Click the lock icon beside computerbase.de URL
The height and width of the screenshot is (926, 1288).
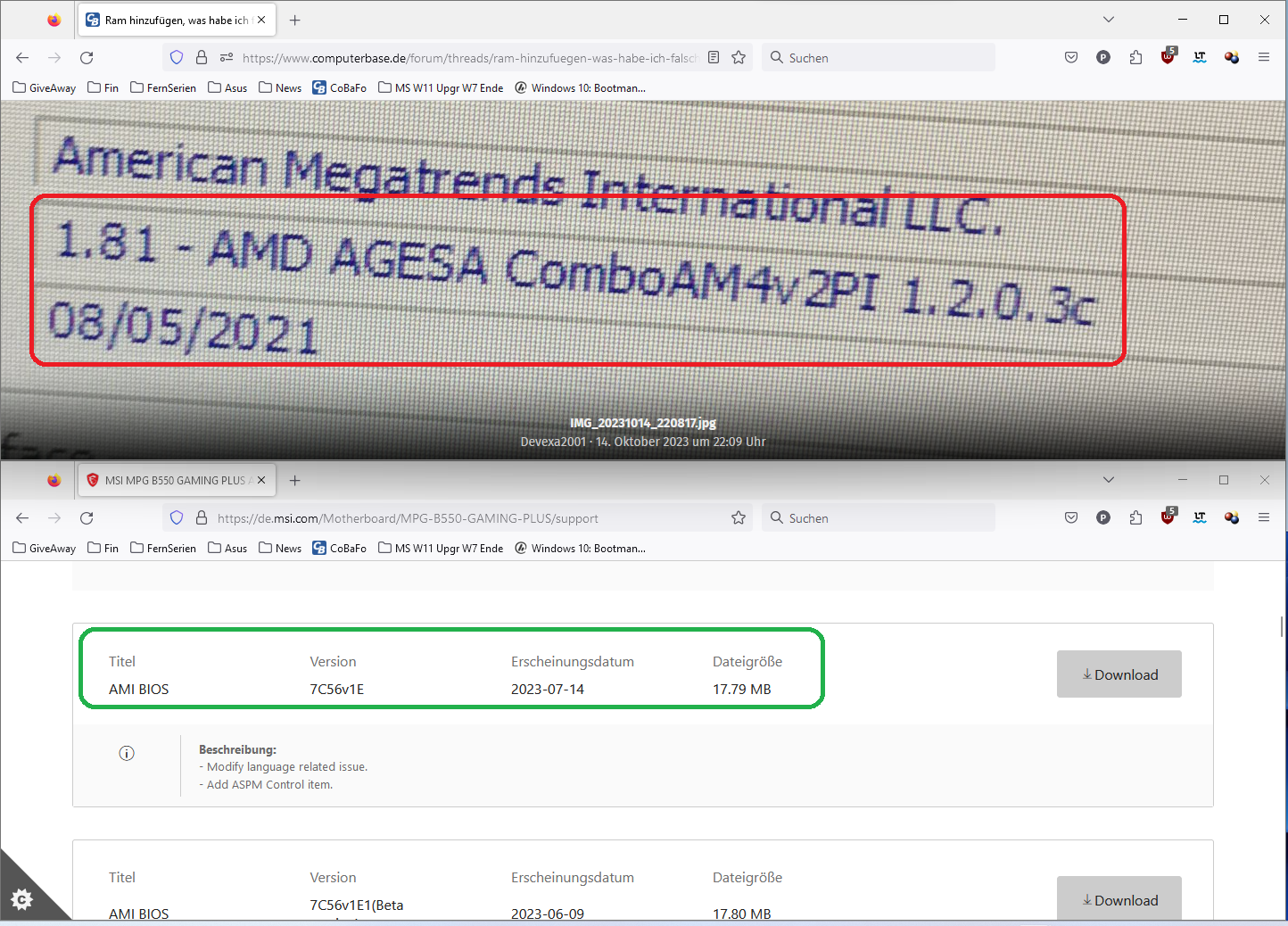click(202, 58)
